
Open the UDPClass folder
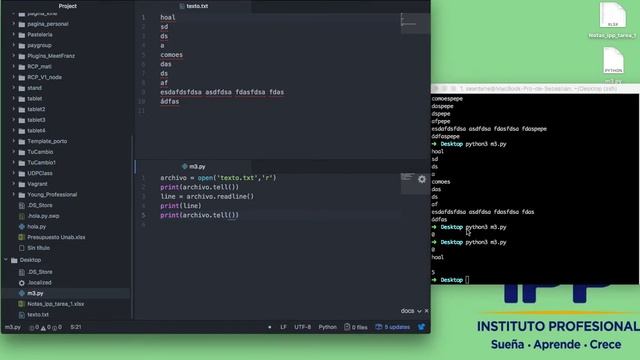click(x=40, y=173)
